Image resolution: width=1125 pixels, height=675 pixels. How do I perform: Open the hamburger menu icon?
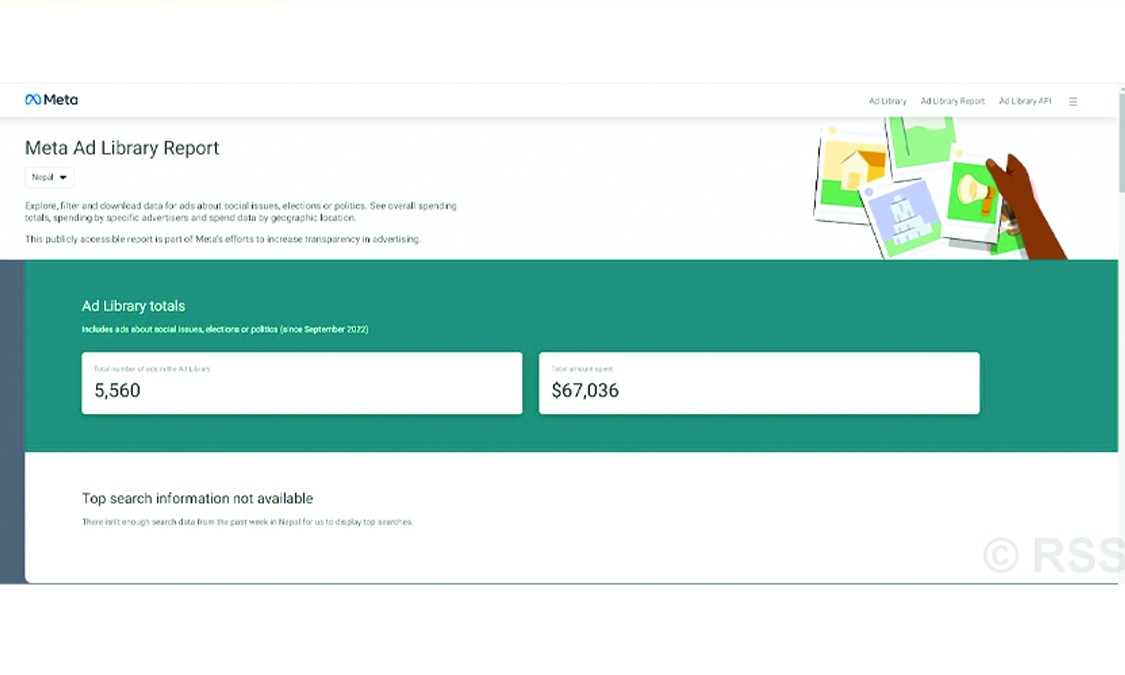[x=1073, y=102]
